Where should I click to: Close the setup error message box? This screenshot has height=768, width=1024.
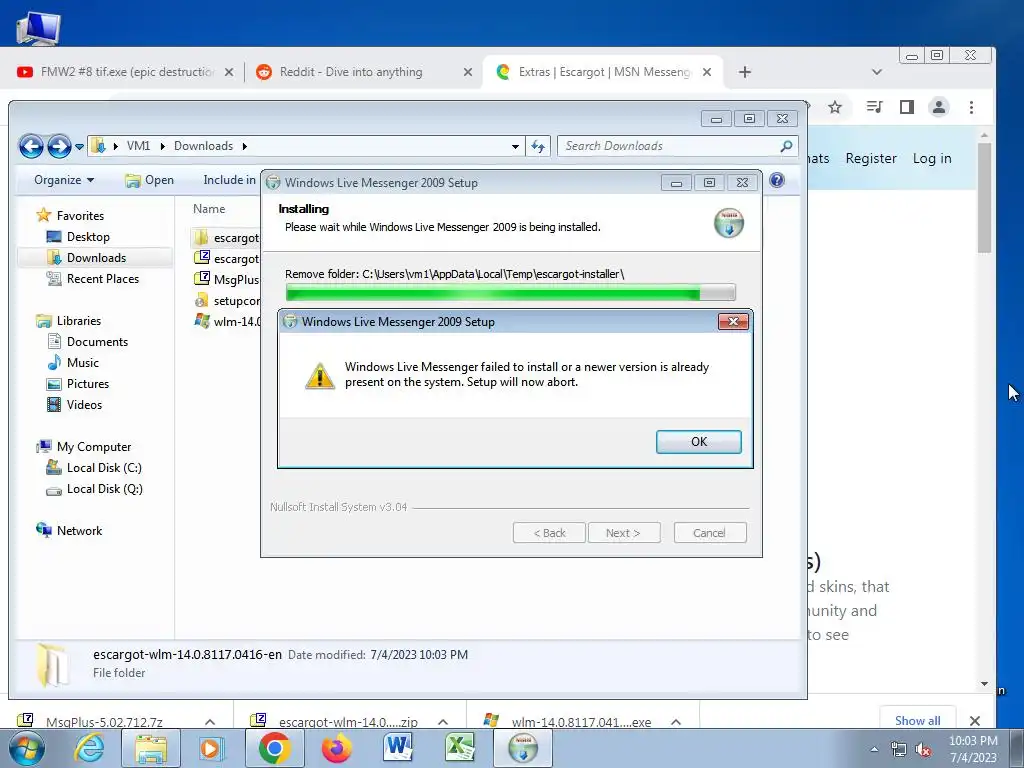[733, 321]
